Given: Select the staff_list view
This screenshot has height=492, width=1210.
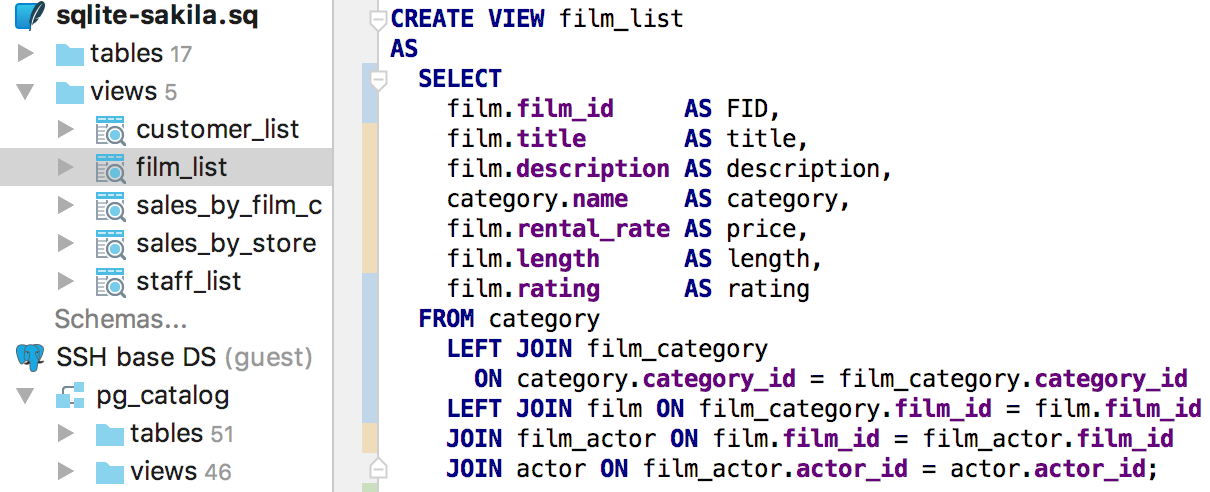Looking at the screenshot, I should coord(188,282).
